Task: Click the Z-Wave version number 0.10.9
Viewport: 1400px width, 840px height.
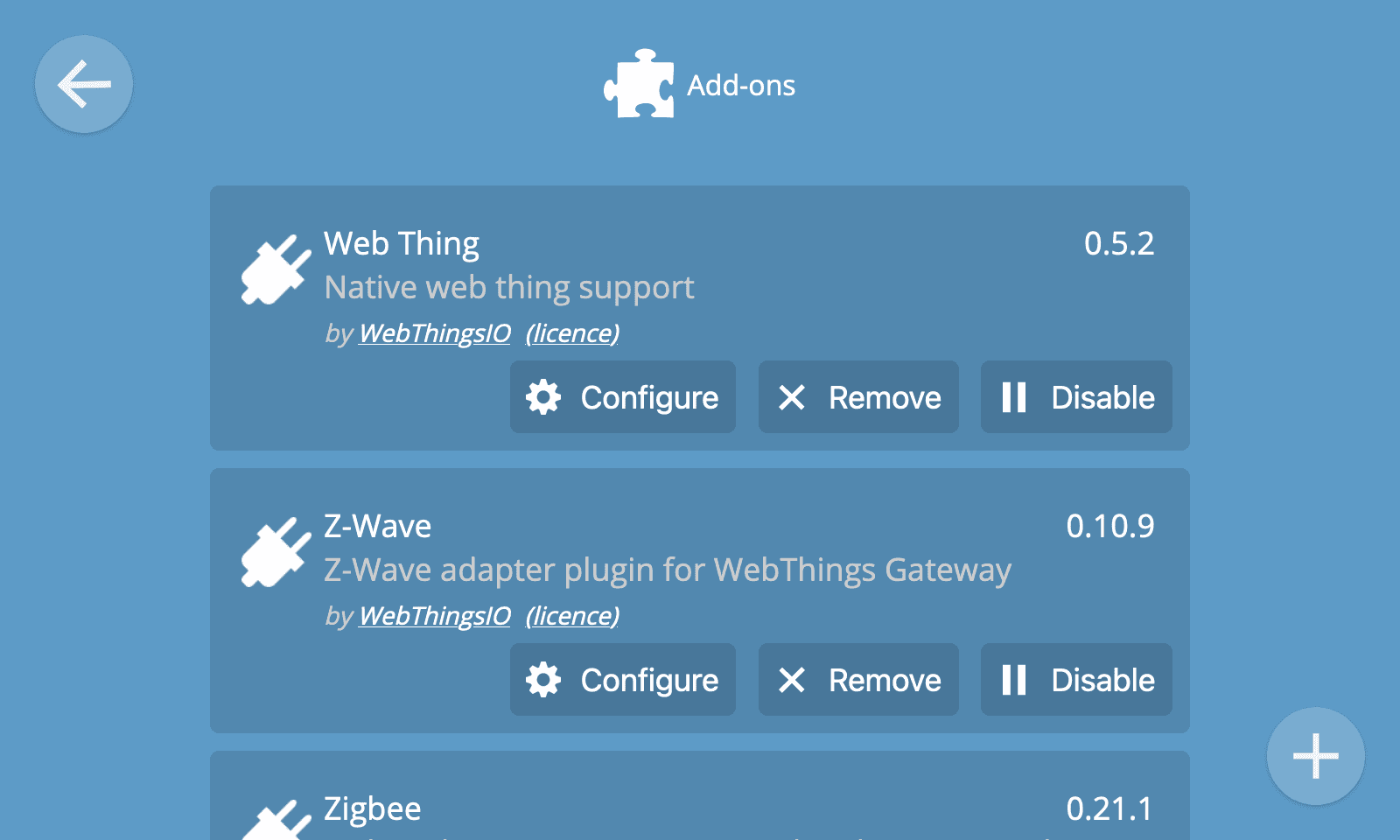Action: click(1109, 526)
